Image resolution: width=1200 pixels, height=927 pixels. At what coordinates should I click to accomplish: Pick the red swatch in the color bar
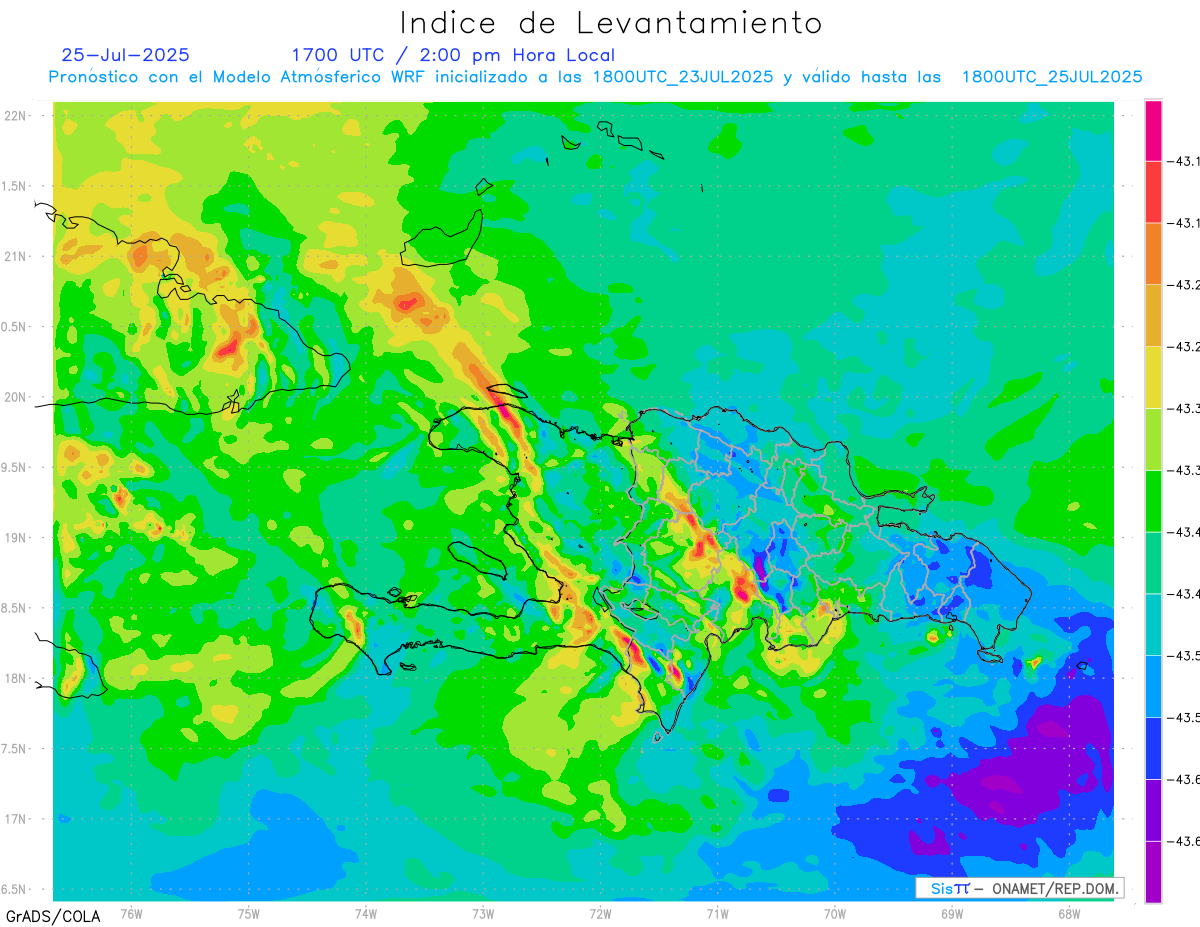coord(1153,192)
